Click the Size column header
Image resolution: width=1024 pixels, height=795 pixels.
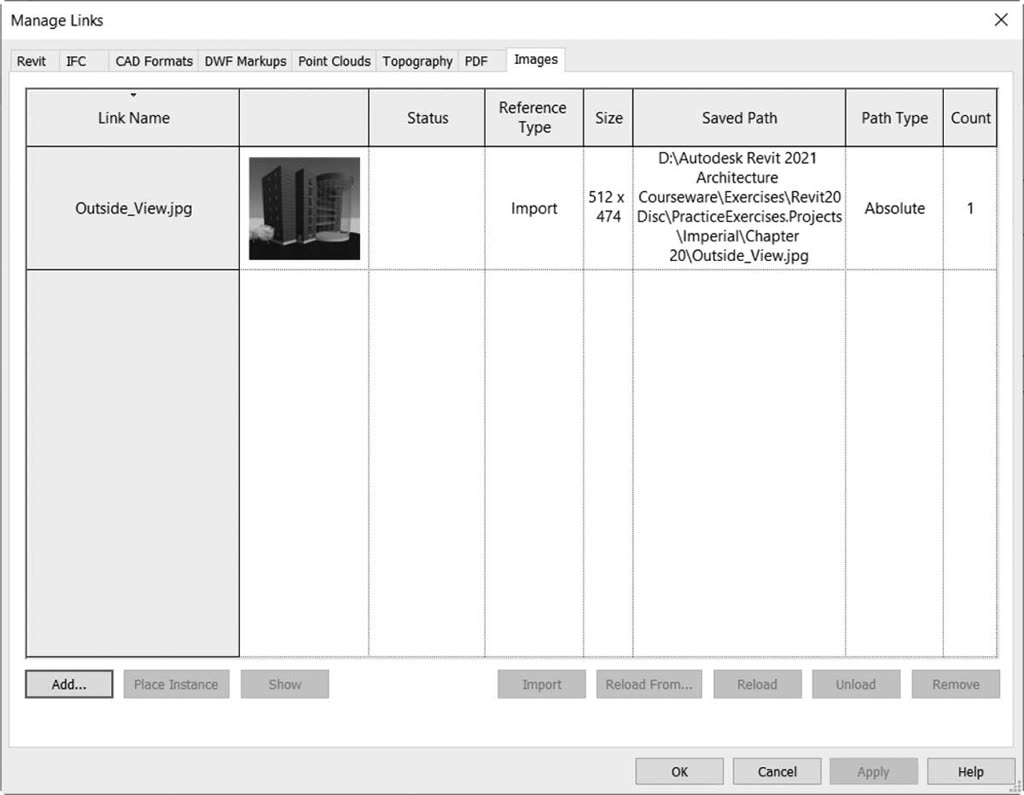click(608, 118)
